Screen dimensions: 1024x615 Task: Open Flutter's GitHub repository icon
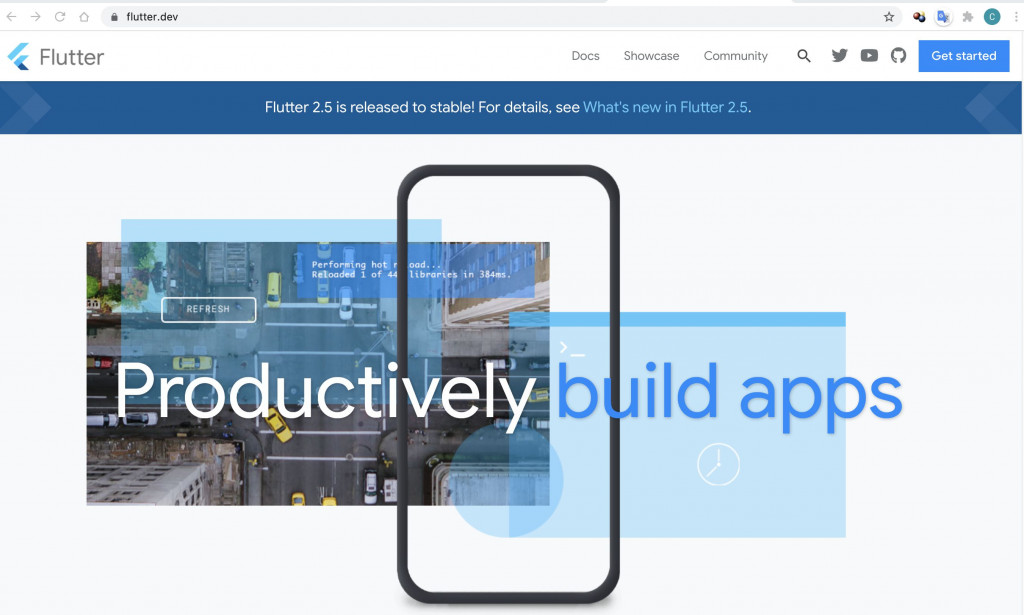[x=899, y=55]
